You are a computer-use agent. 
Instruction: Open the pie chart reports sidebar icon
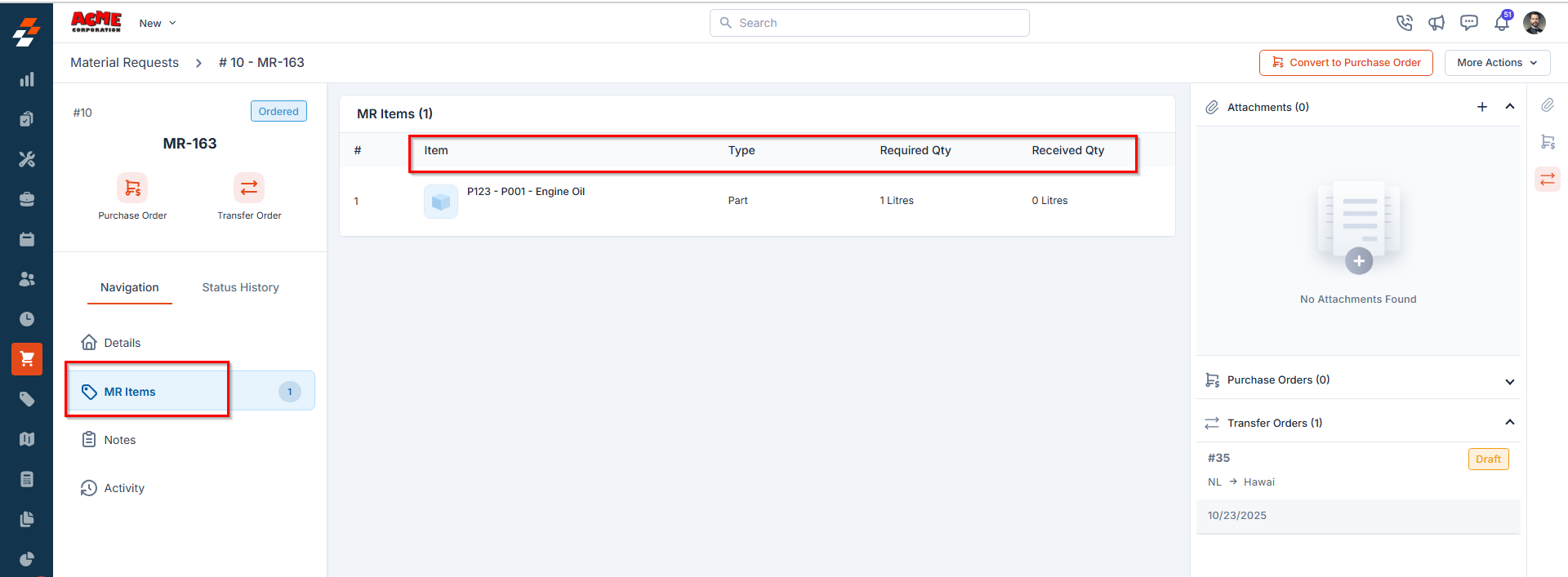click(x=27, y=559)
